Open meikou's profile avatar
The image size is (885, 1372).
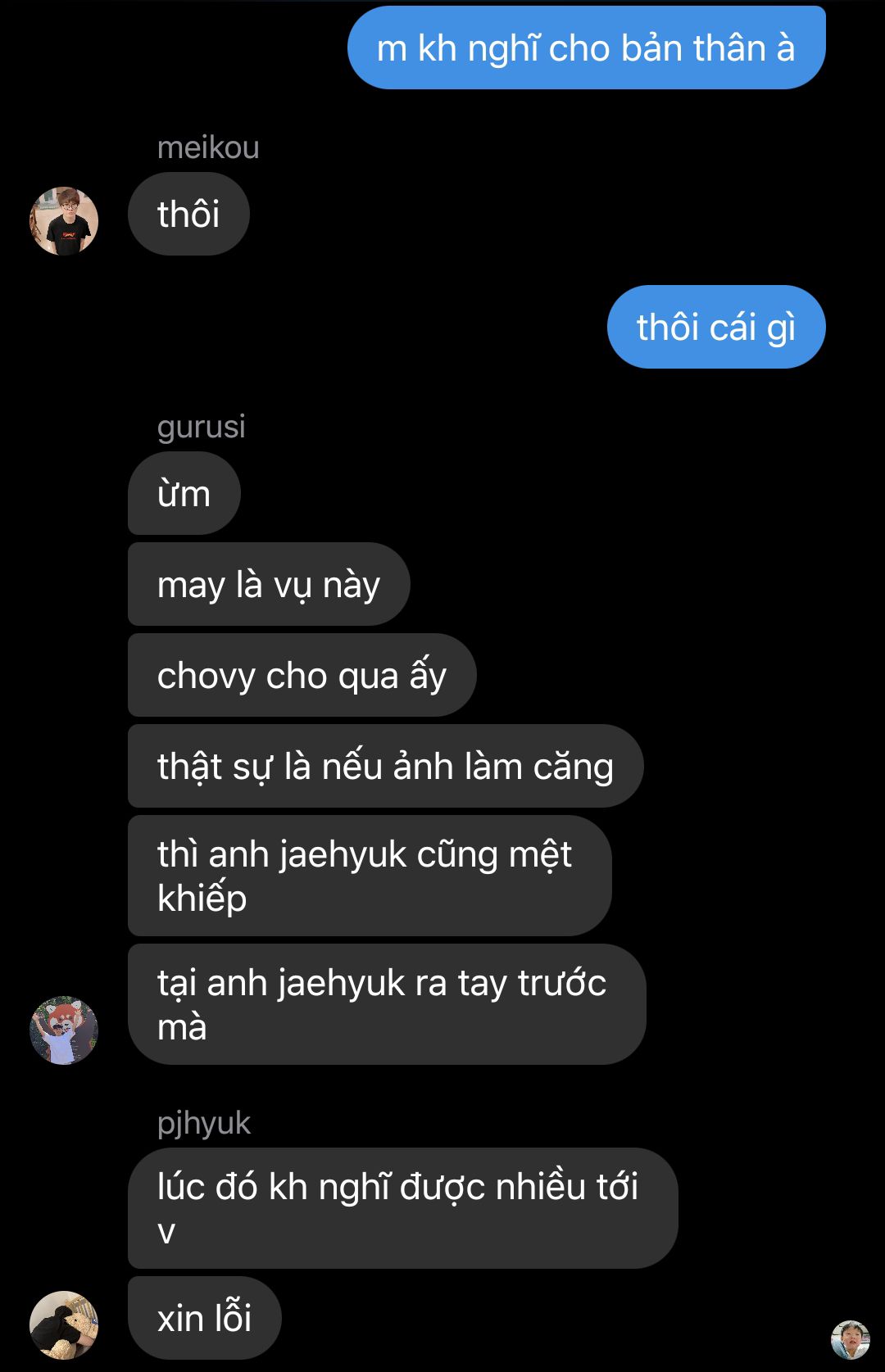tap(64, 221)
